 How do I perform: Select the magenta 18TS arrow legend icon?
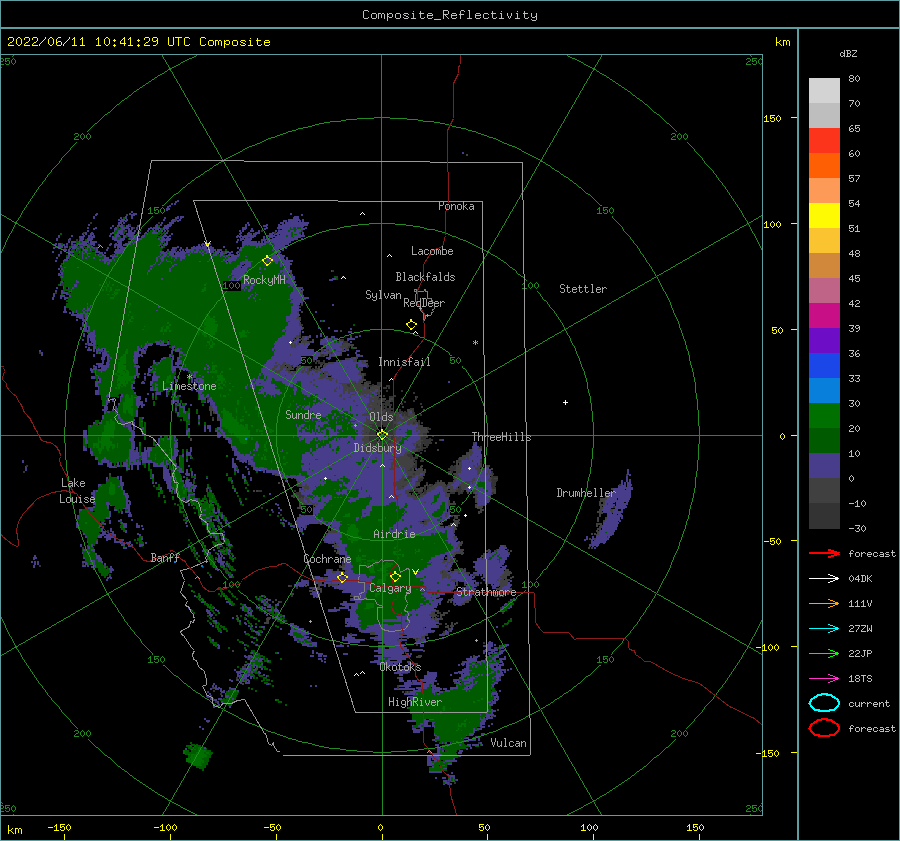824,679
